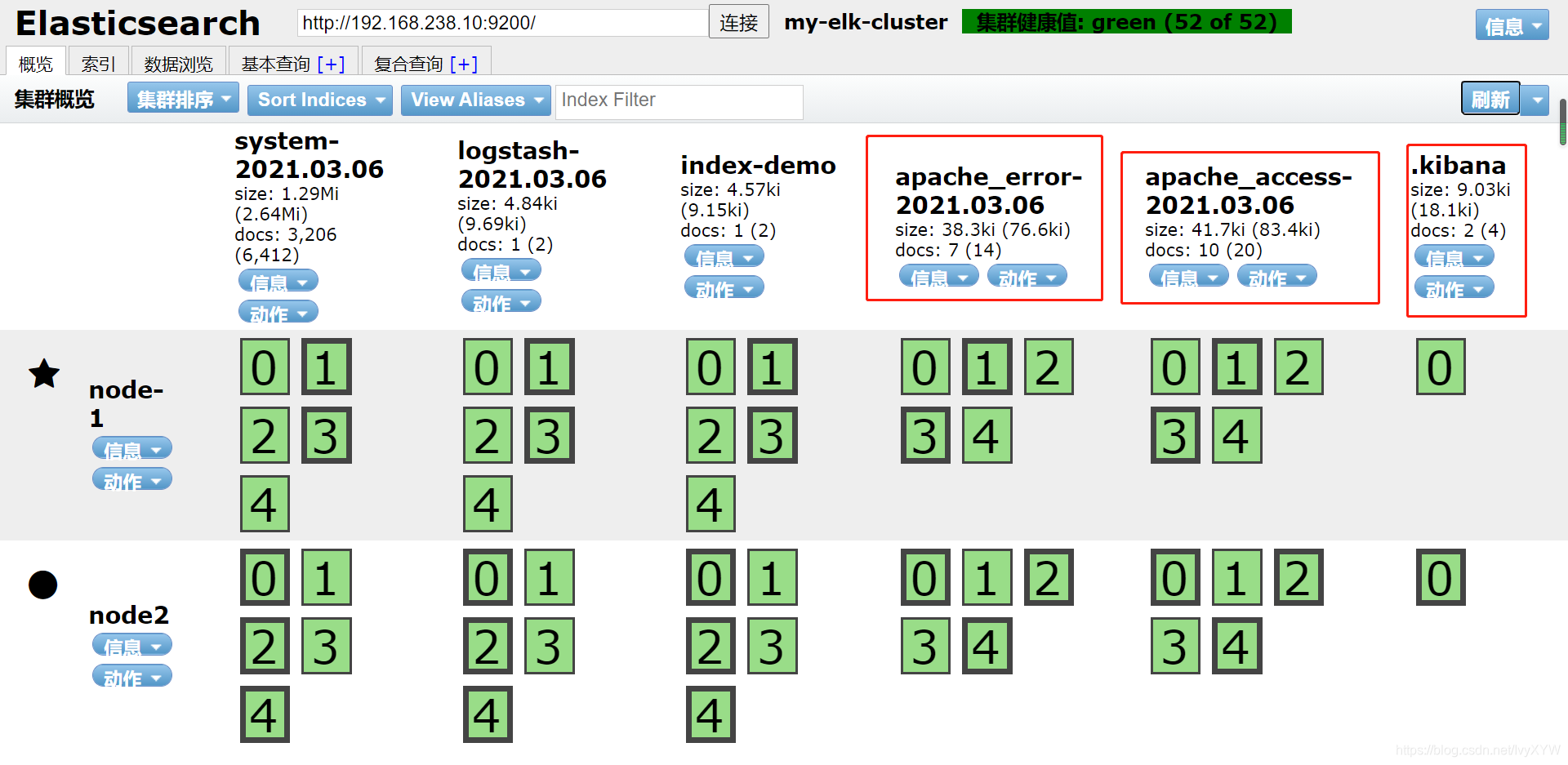
Task: Select shard 0 of apache_error-2021.03.06 on node-1
Action: click(925, 367)
